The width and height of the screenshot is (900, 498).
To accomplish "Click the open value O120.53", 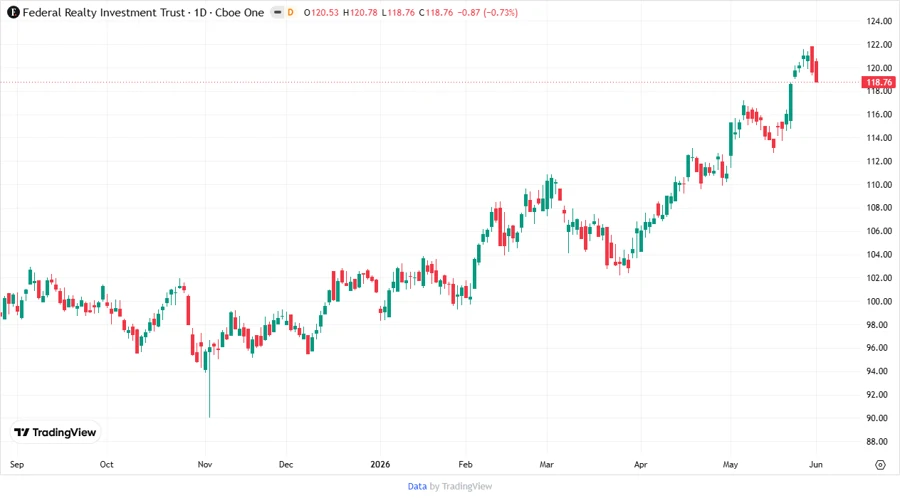I will (321, 13).
